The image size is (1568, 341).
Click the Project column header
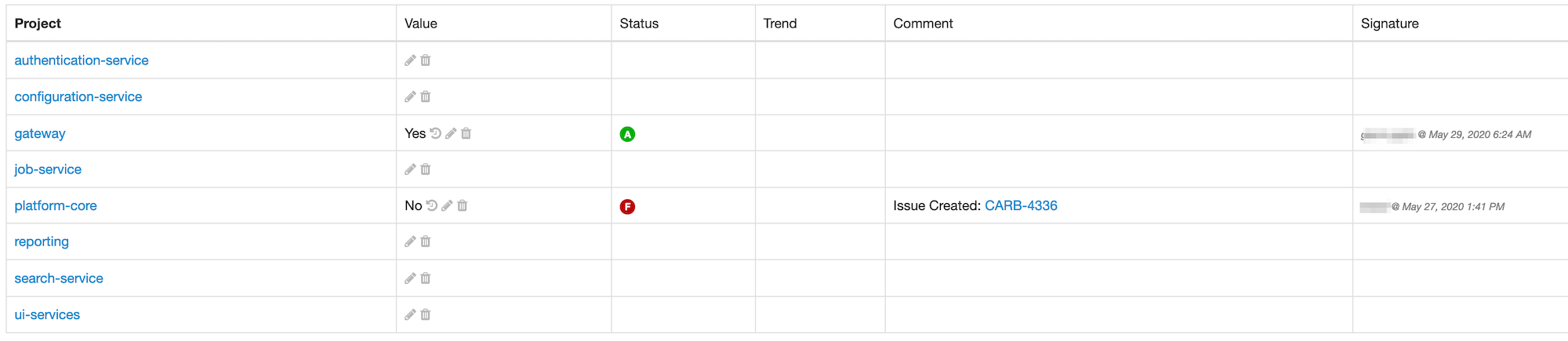click(38, 24)
